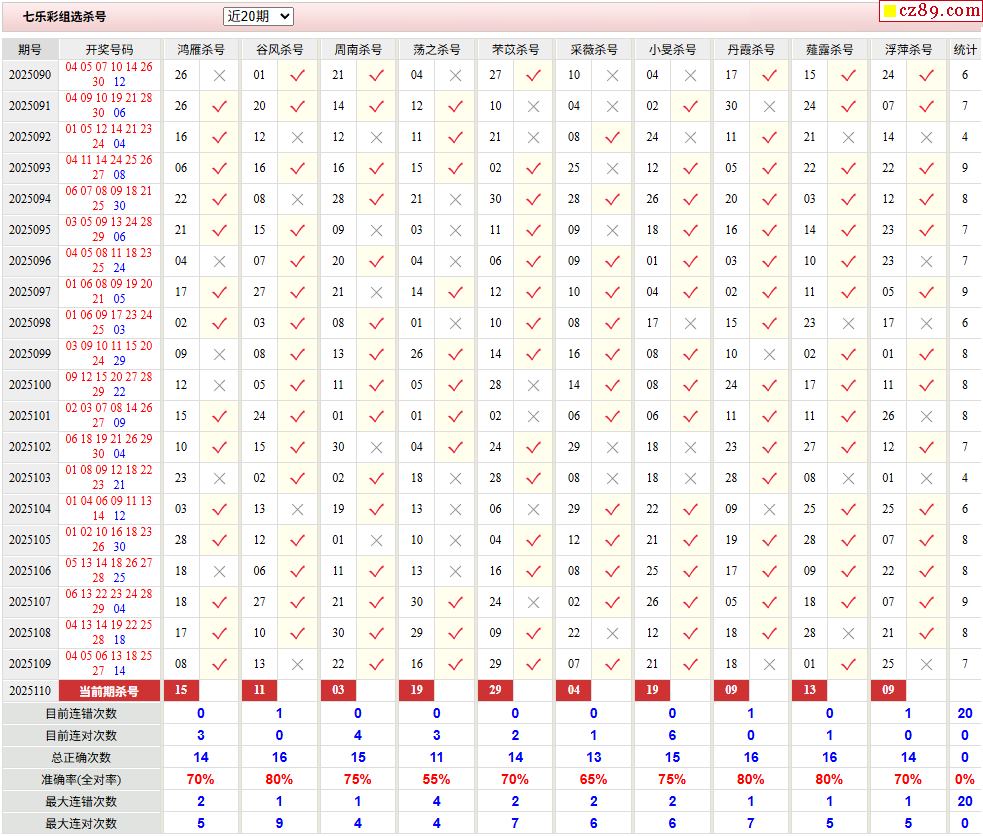The height and width of the screenshot is (836, 983).
Task: Click the check mark for 谷风杀号 in row 2025090
Action: click(298, 76)
